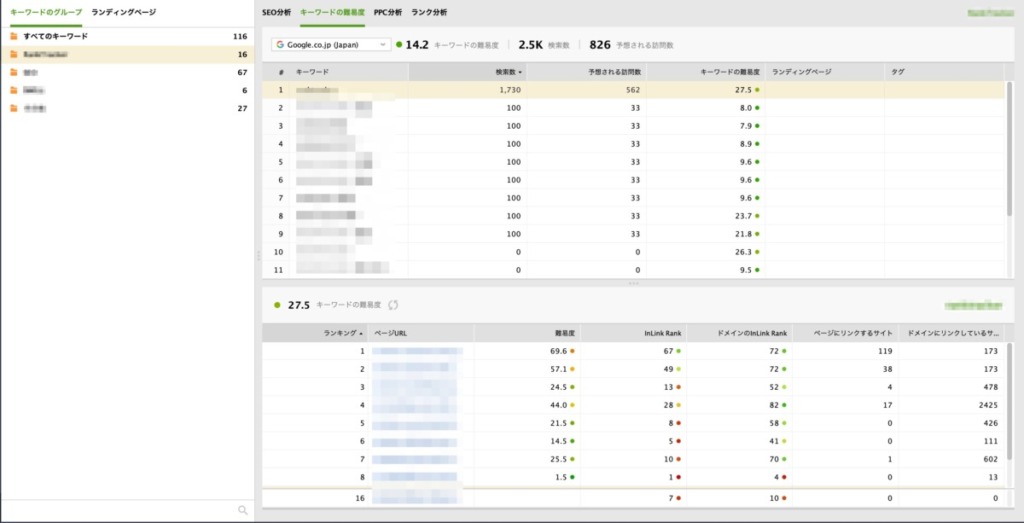Select the キーワードの難易度 tab

point(332,12)
